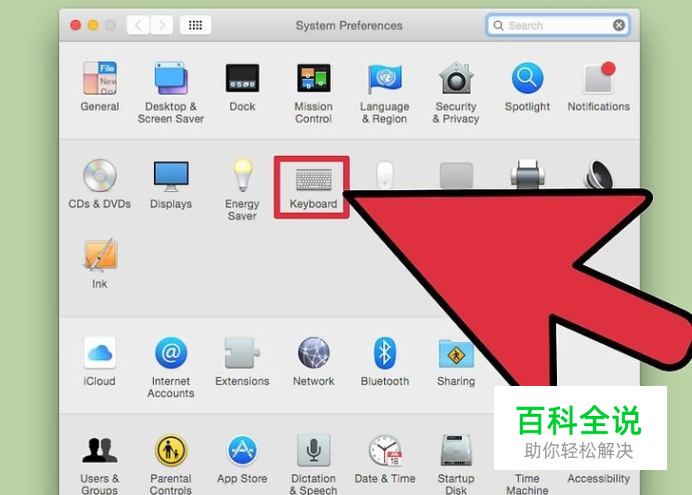Close the System Preferences window
This screenshot has width=692, height=495.
(75, 25)
